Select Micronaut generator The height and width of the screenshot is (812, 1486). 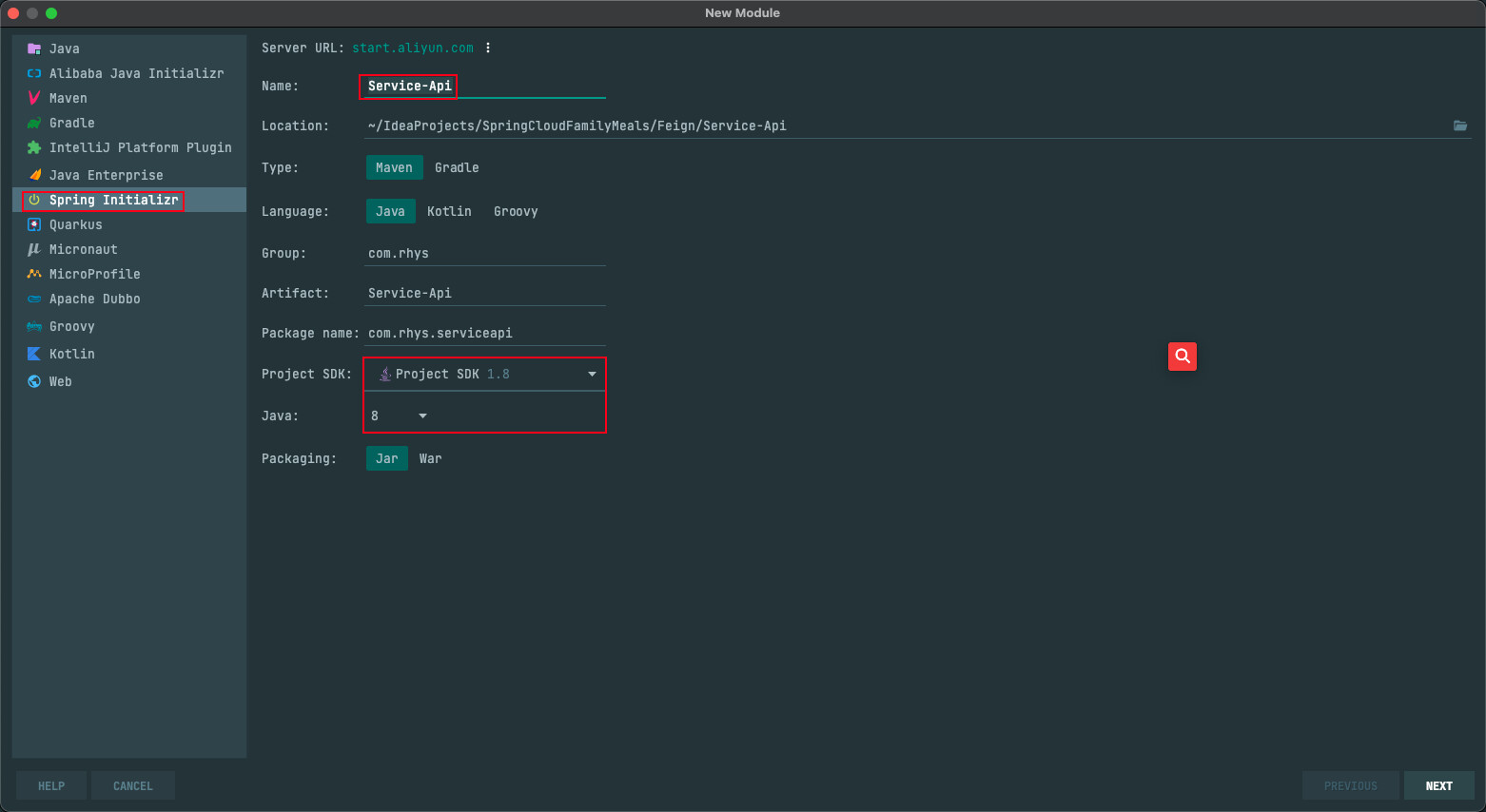click(83, 249)
